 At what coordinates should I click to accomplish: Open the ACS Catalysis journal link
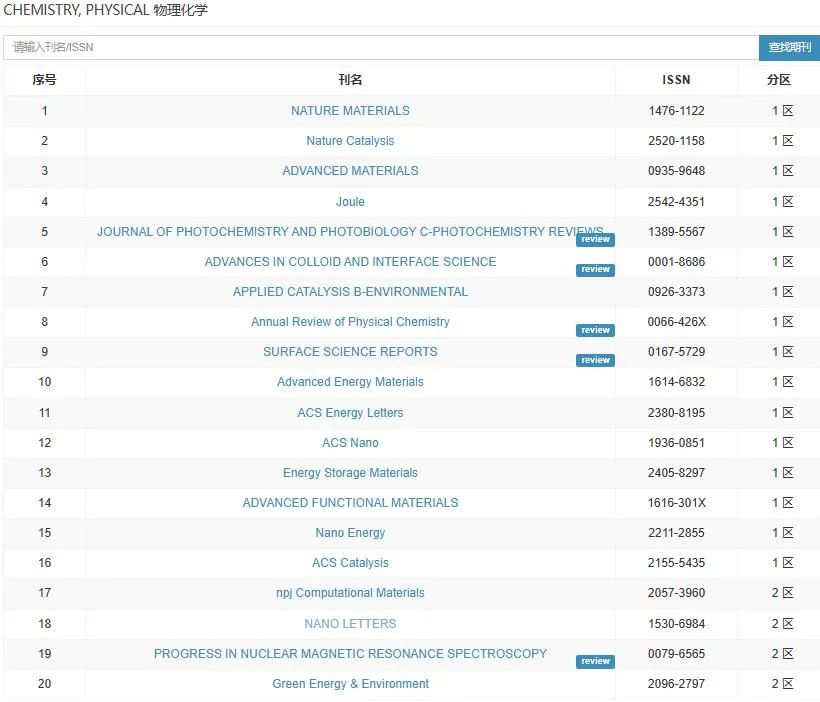350,563
